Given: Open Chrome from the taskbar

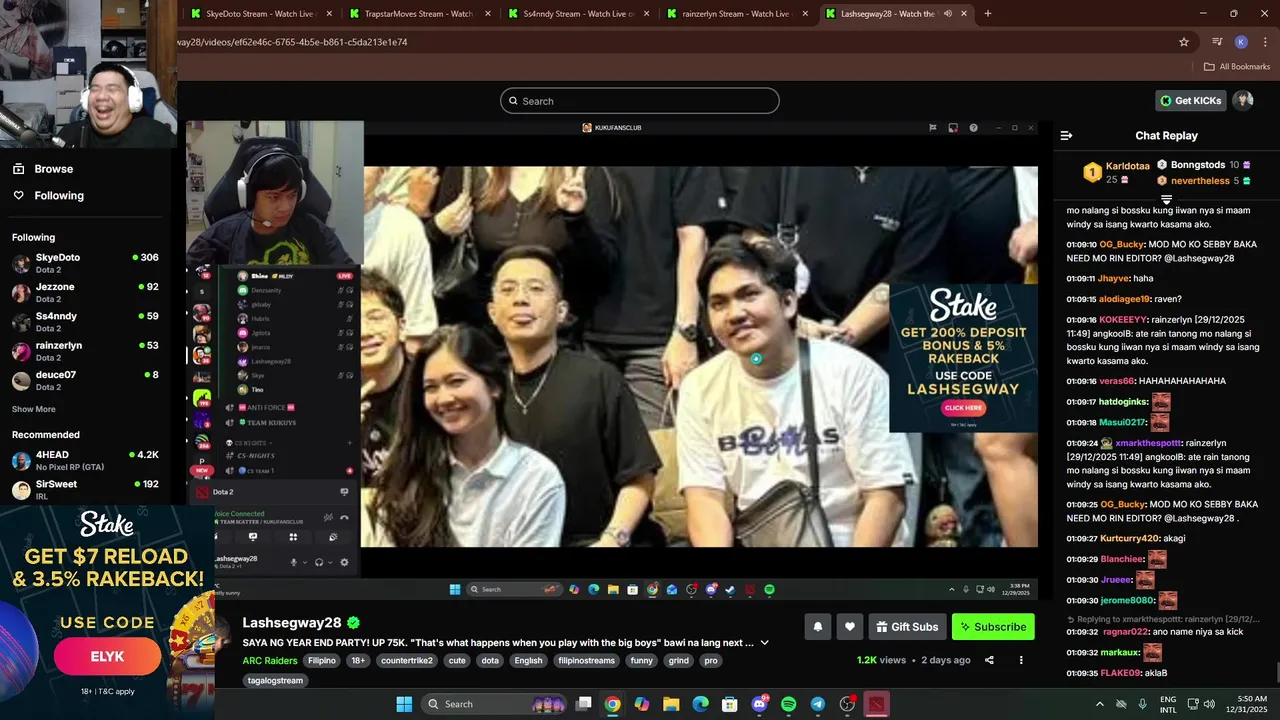Looking at the screenshot, I should [x=612, y=704].
